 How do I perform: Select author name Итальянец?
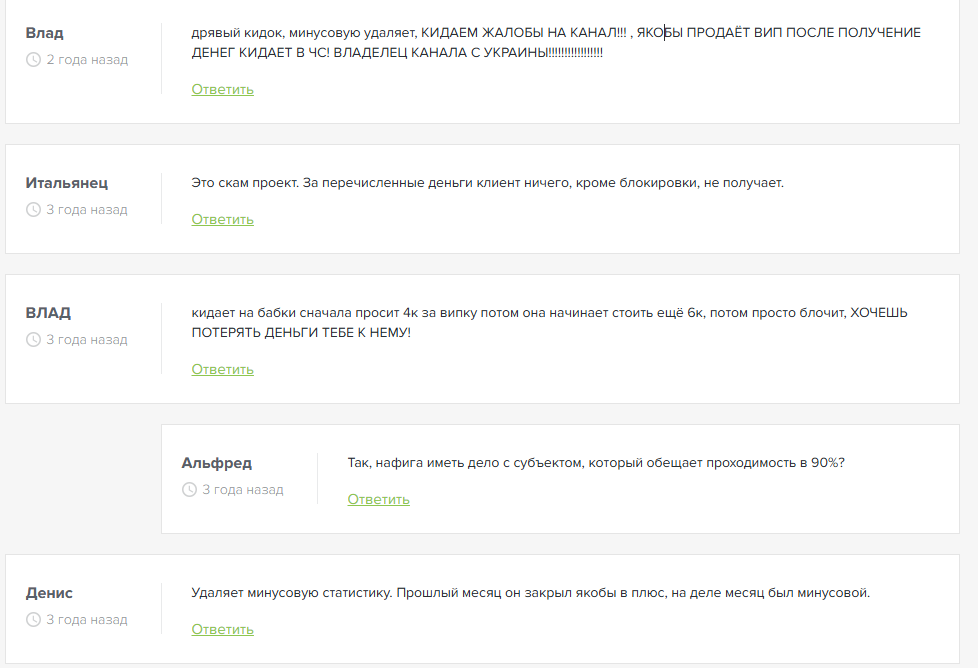67,183
